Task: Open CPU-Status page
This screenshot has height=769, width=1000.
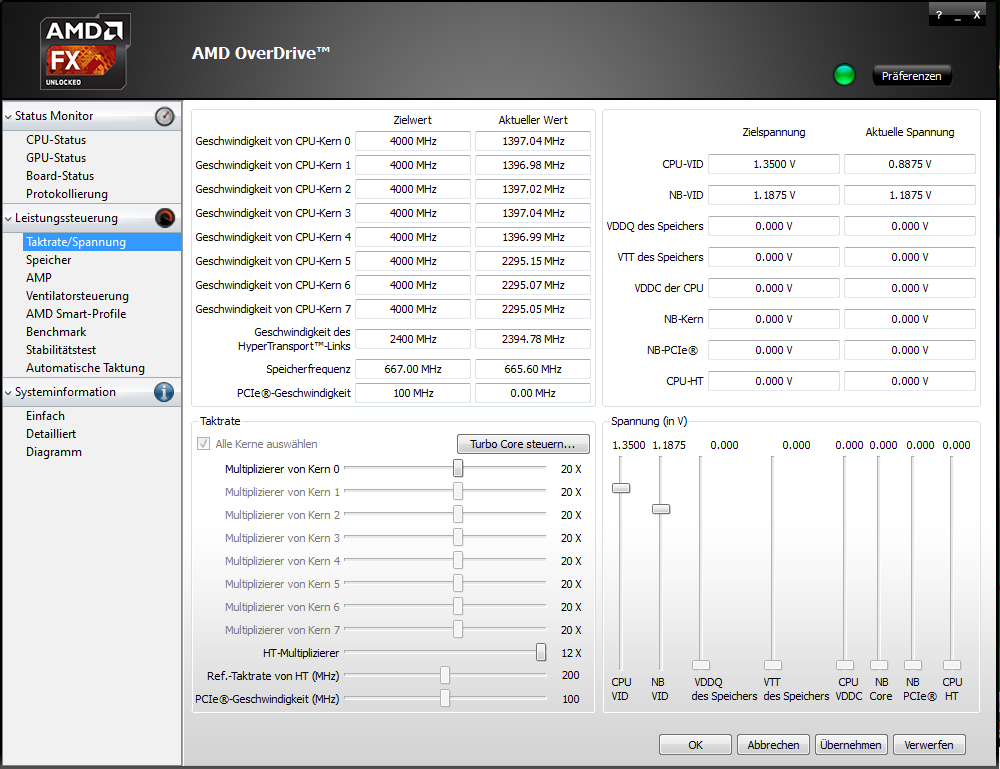Action: [56, 140]
